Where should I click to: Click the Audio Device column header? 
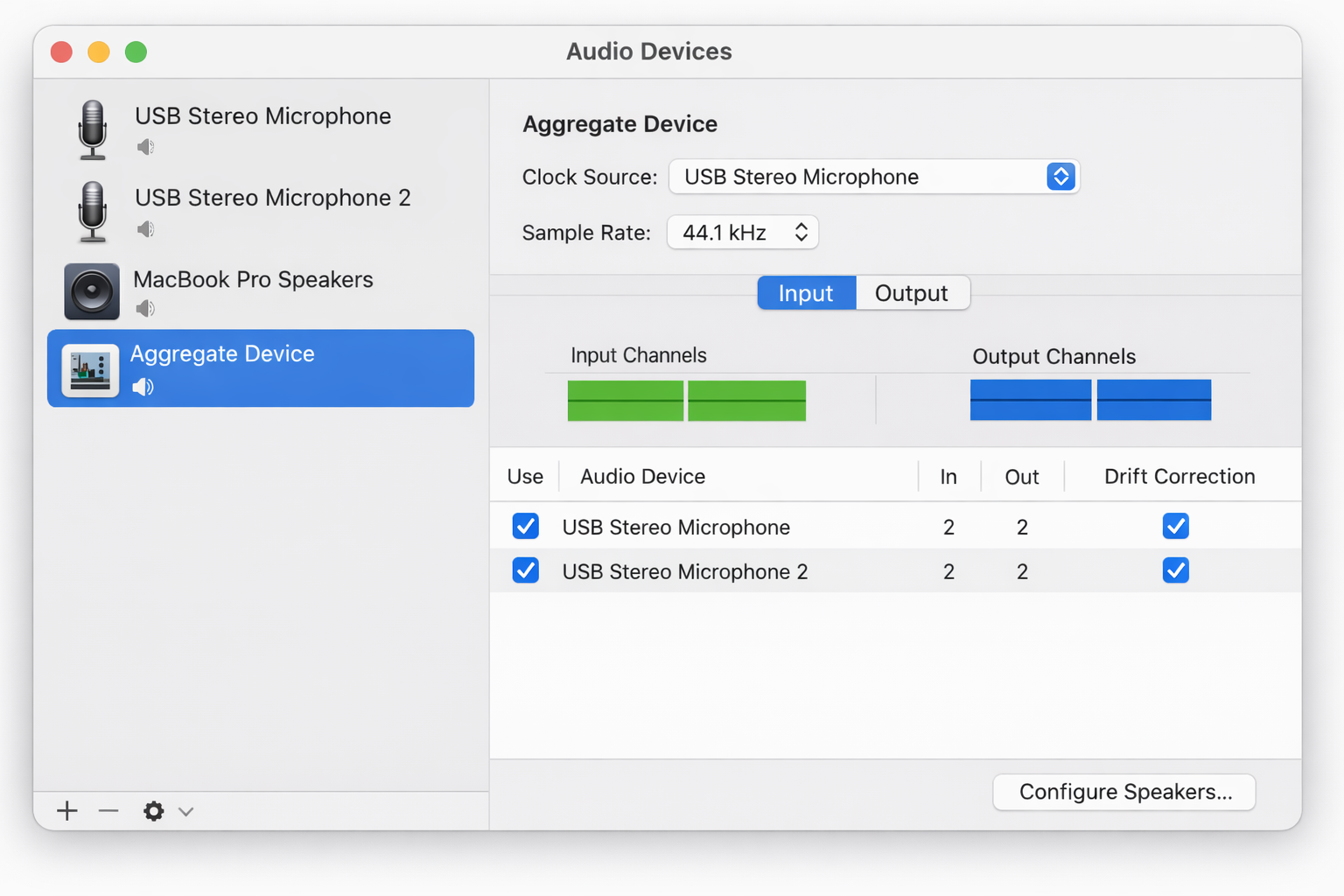(643, 477)
